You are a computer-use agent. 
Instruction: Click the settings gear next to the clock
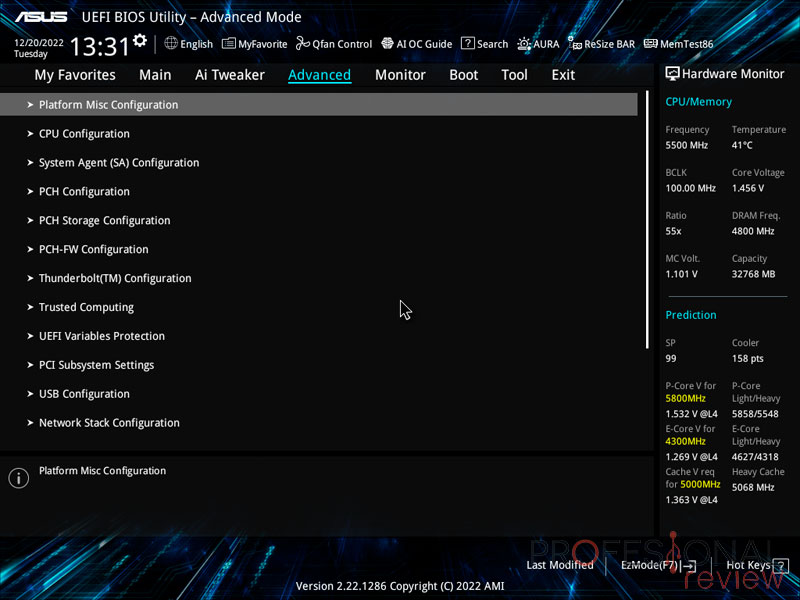pos(139,41)
